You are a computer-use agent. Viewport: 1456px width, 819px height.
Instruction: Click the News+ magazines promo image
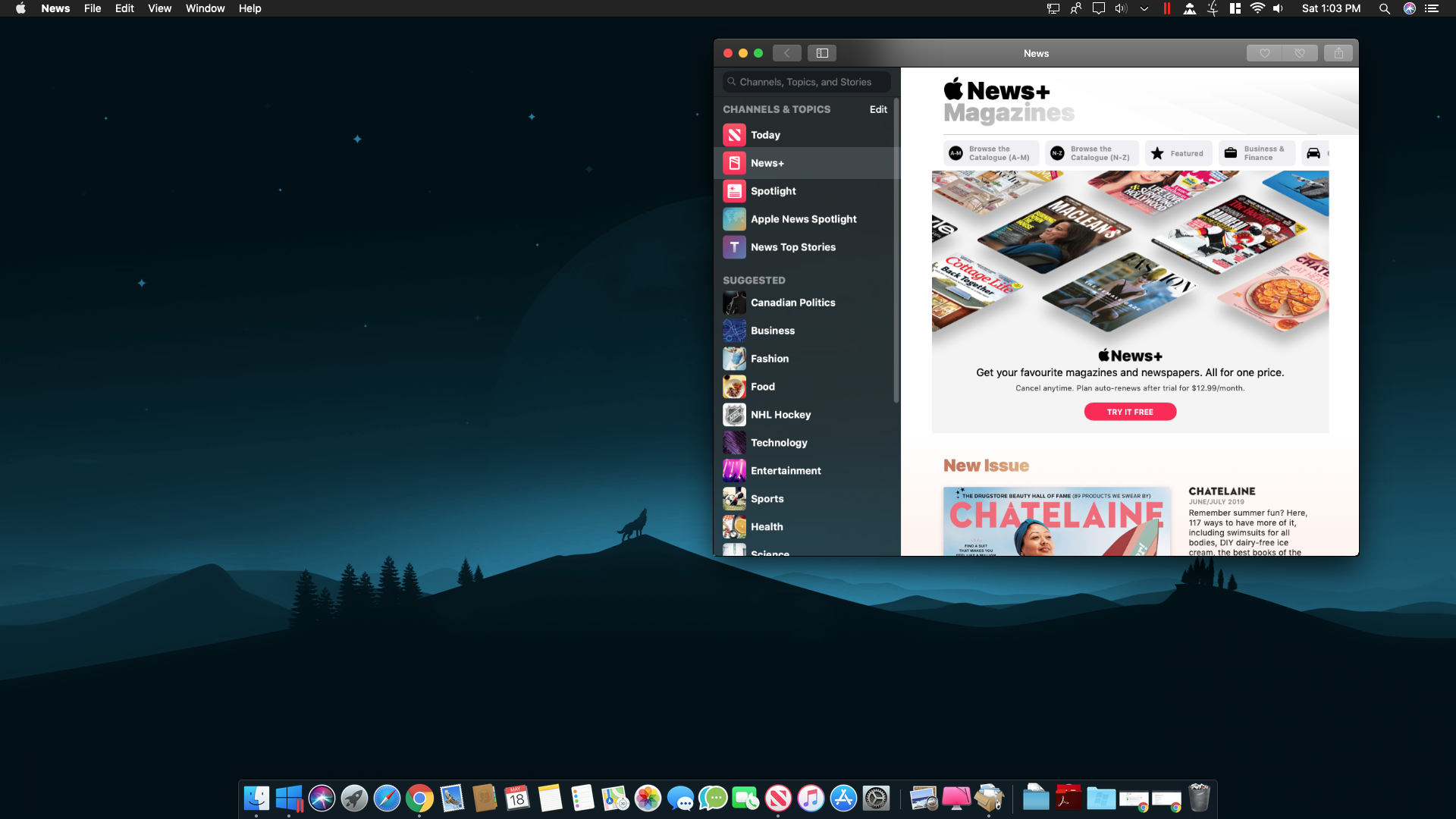pyautogui.click(x=1130, y=254)
